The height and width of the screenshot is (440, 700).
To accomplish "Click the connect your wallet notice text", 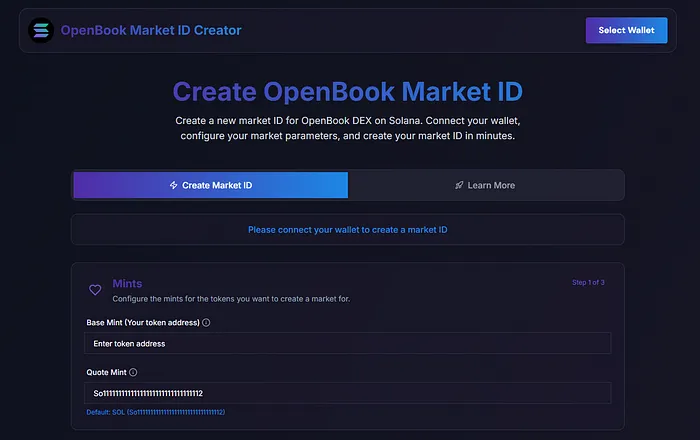I will coord(348,230).
